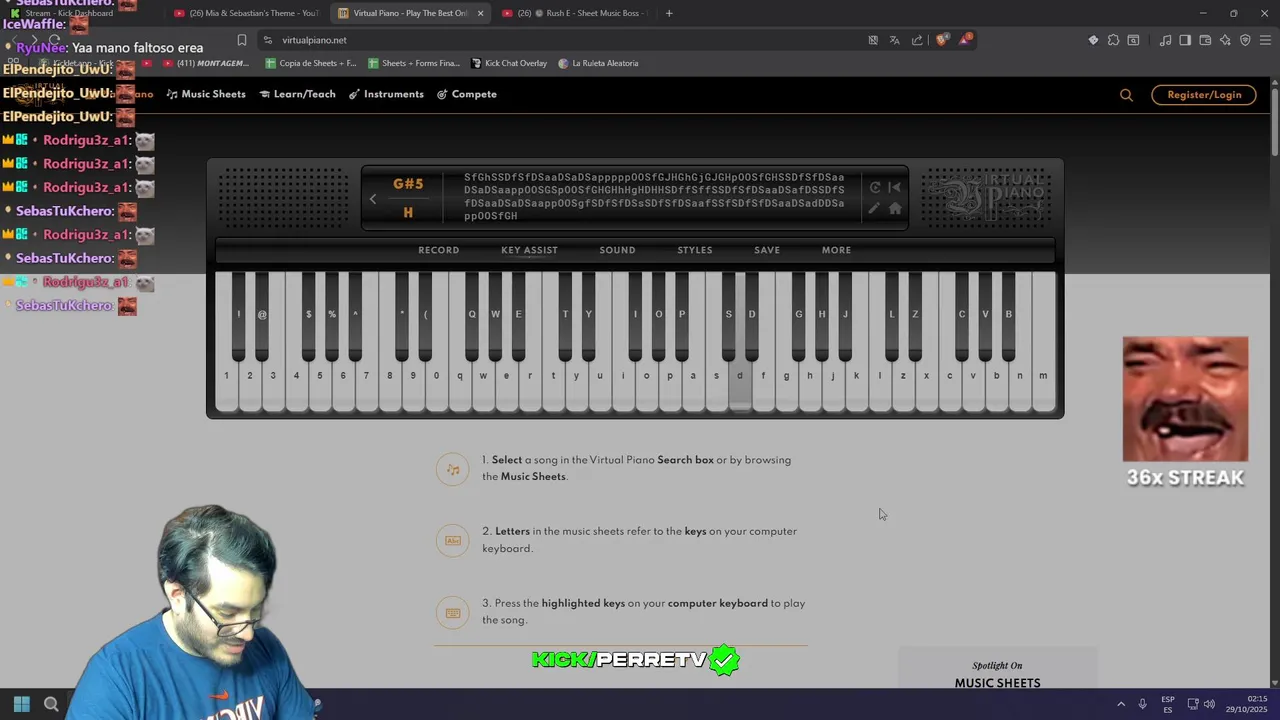Open the KEY ASSIST piano menu
Screen dimensions: 1280x720
(x=529, y=250)
